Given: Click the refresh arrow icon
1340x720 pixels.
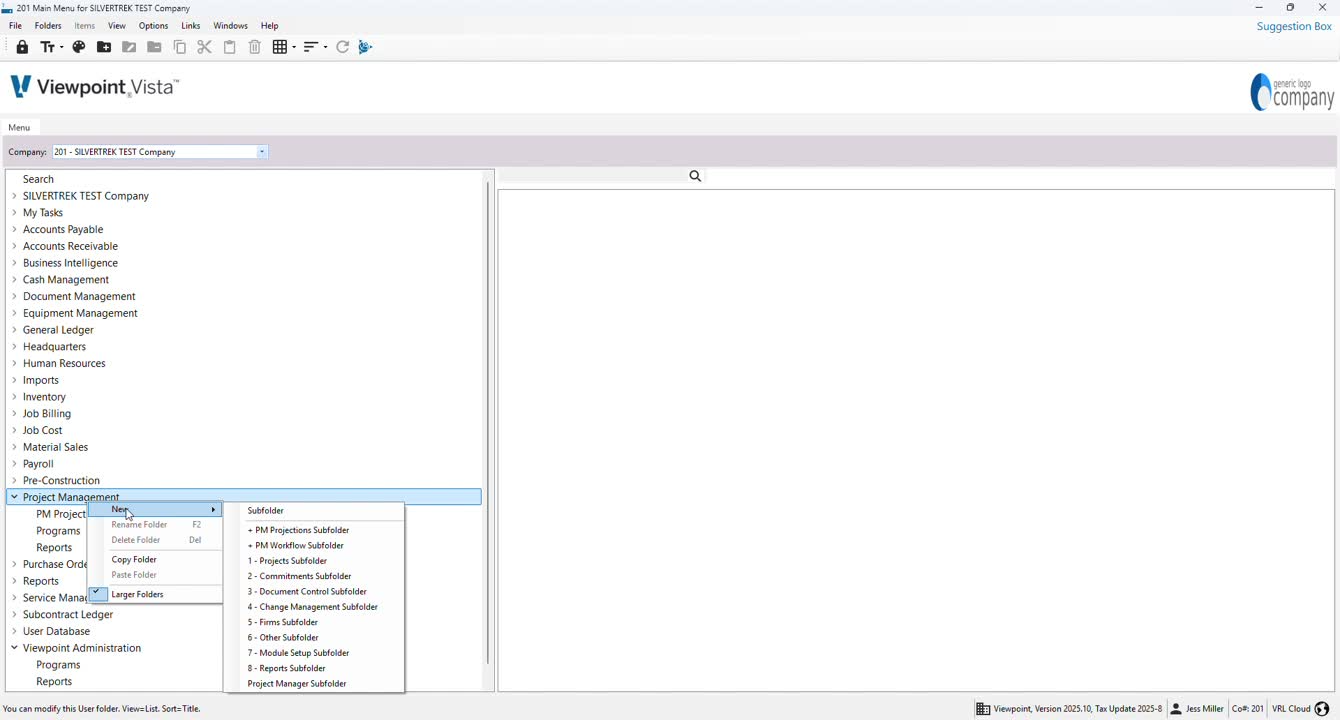Looking at the screenshot, I should click(x=342, y=47).
